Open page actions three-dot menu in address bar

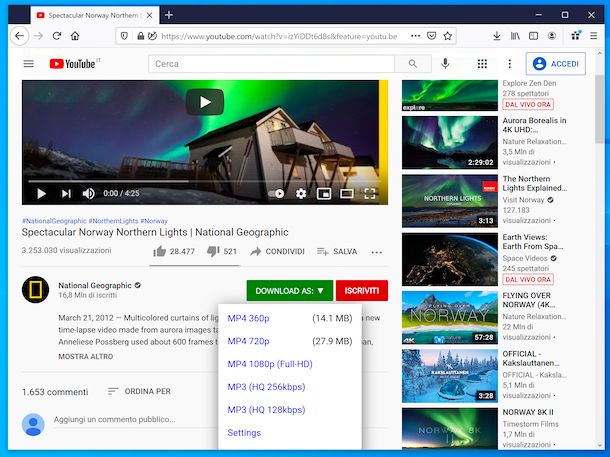[x=415, y=36]
